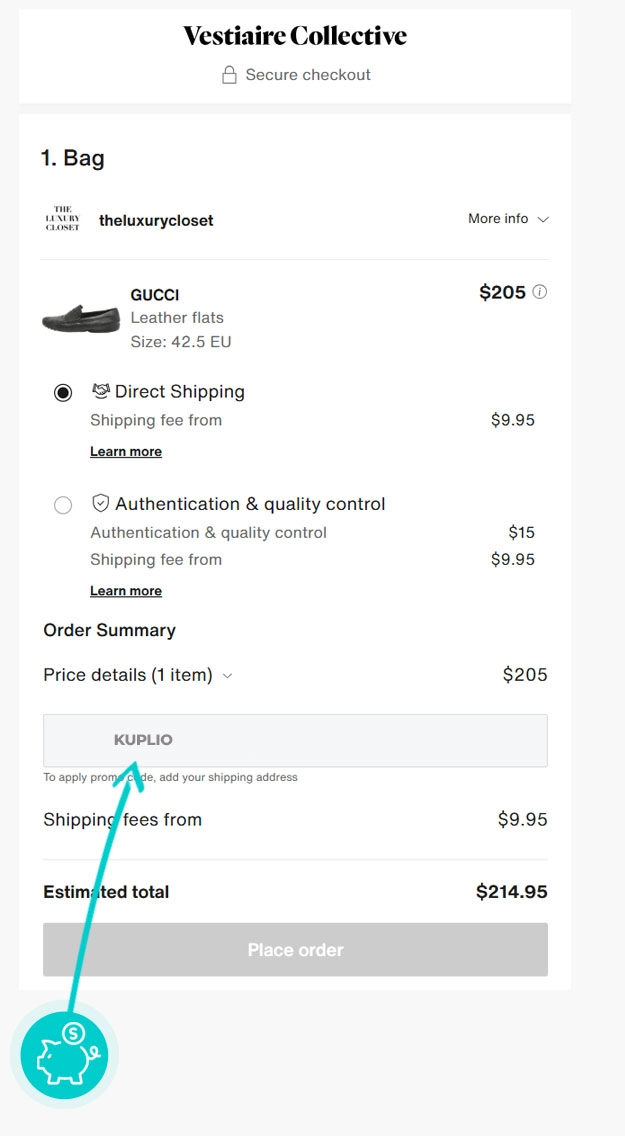Viewport: 625px width, 1136px height.
Task: Click the GUCCI product title
Action: click(155, 295)
